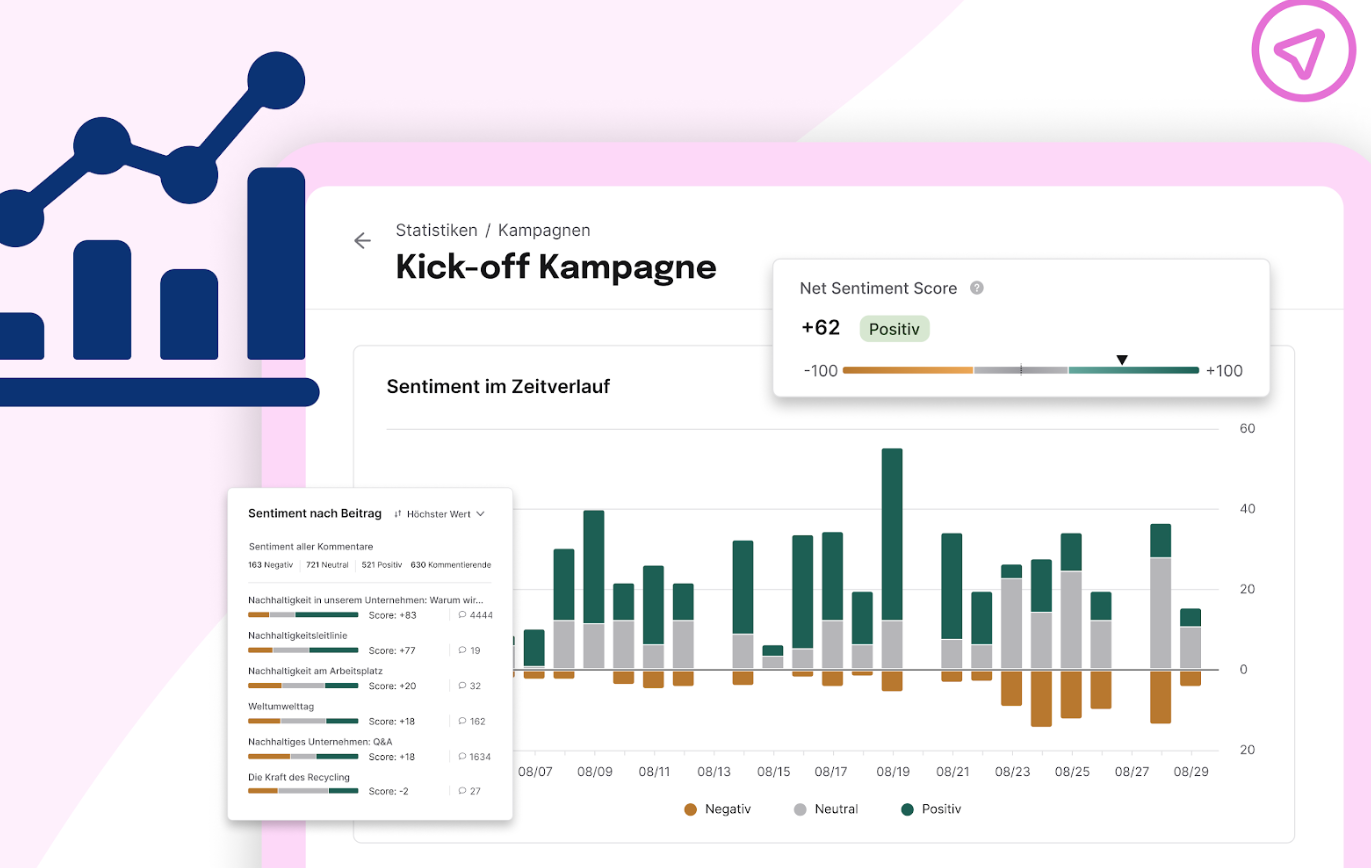1371x868 pixels.
Task: Open the Die Kraft des Recycling post
Action: tap(299, 777)
